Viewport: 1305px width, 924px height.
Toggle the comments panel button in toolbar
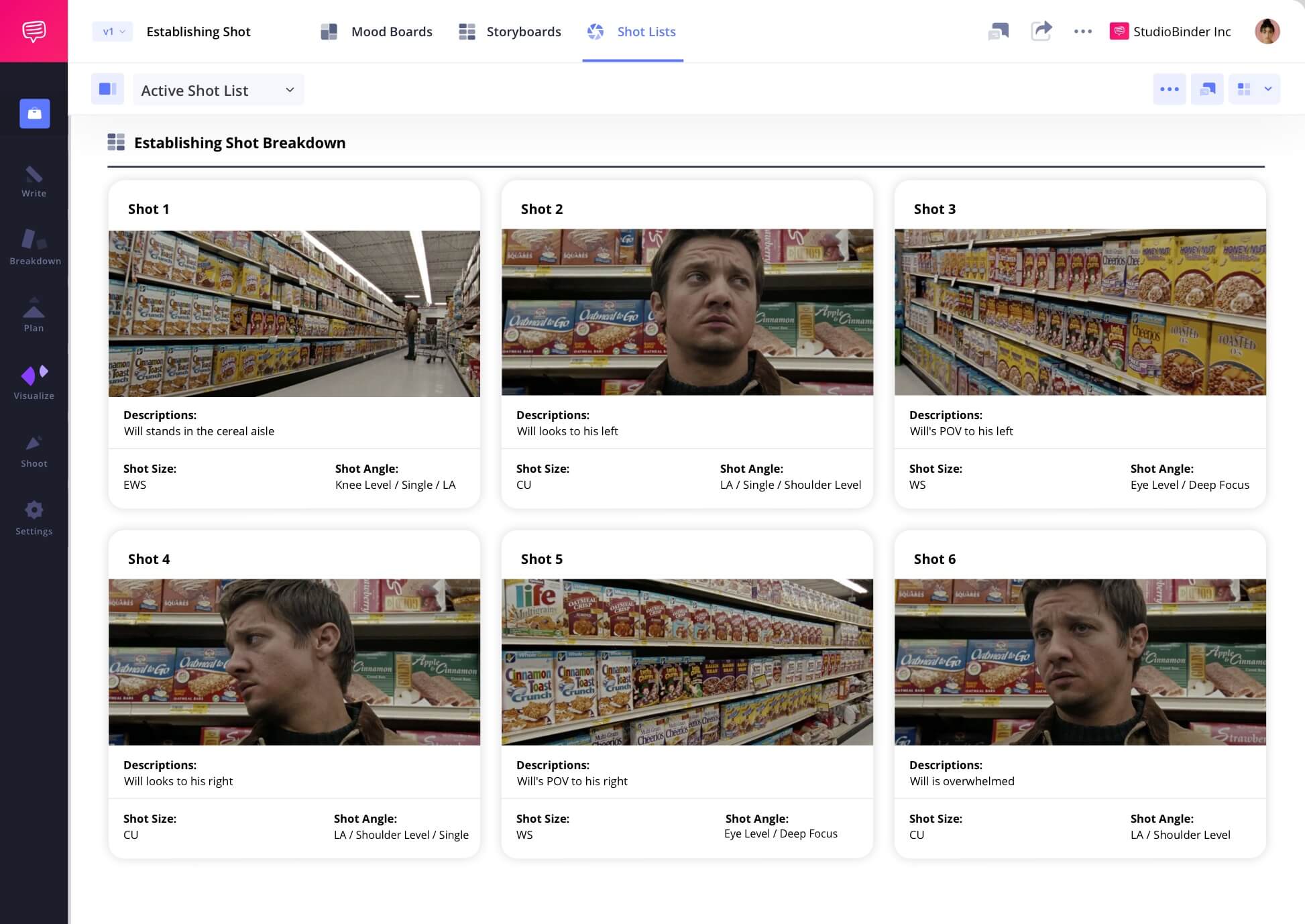point(1207,89)
